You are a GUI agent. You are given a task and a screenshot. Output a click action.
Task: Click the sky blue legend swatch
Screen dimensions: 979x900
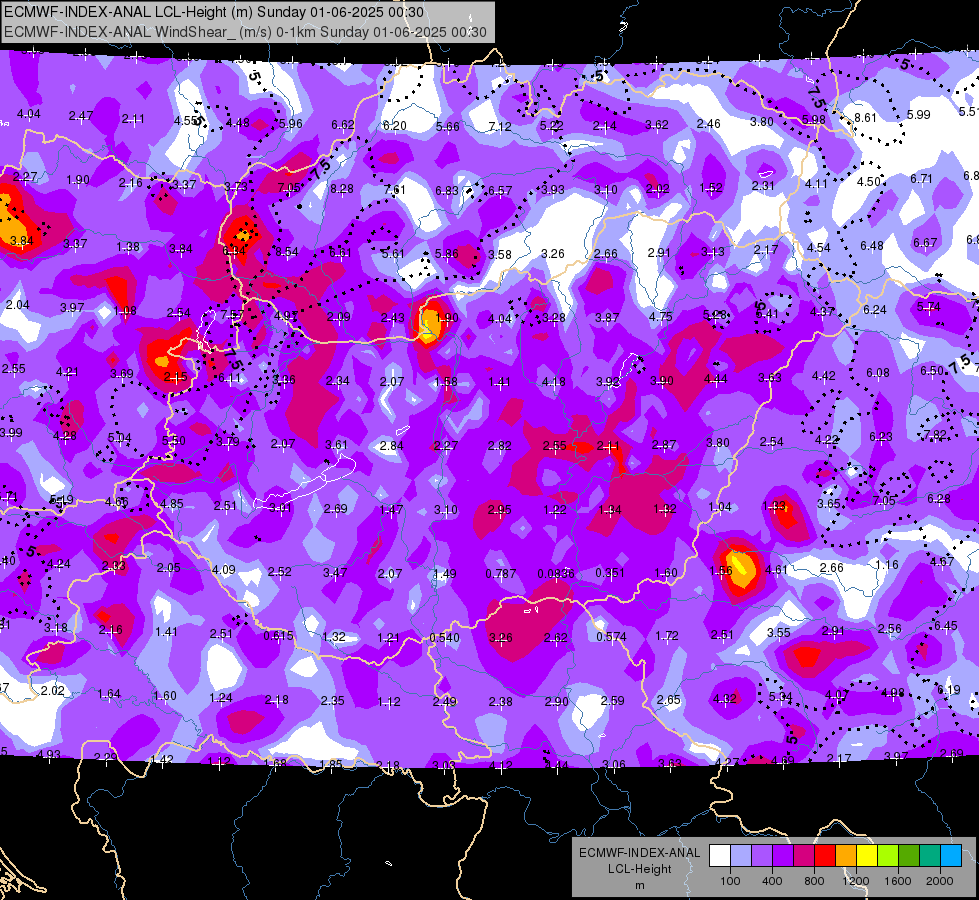tap(951, 856)
